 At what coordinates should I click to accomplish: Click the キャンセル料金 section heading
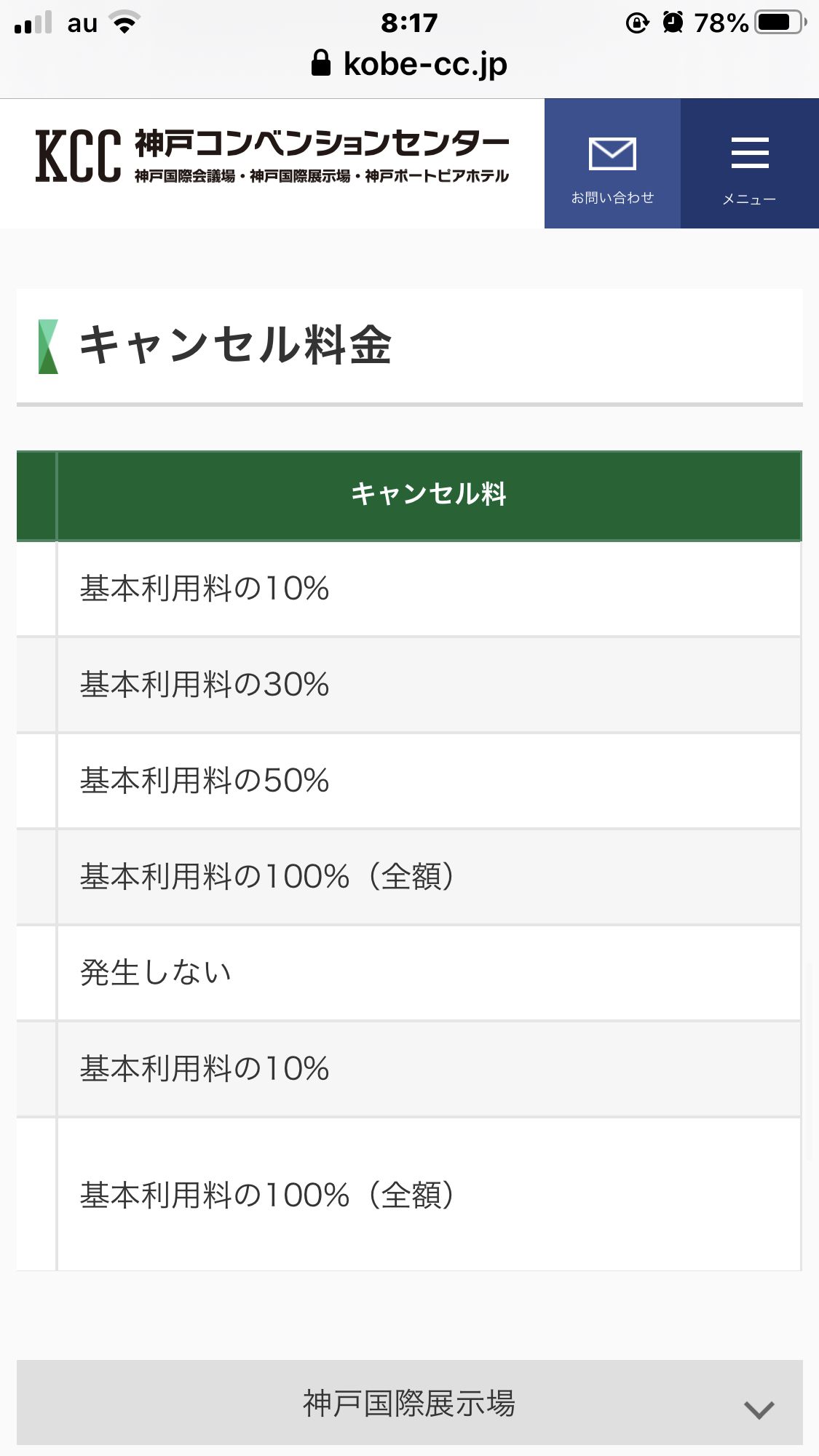pos(235,345)
